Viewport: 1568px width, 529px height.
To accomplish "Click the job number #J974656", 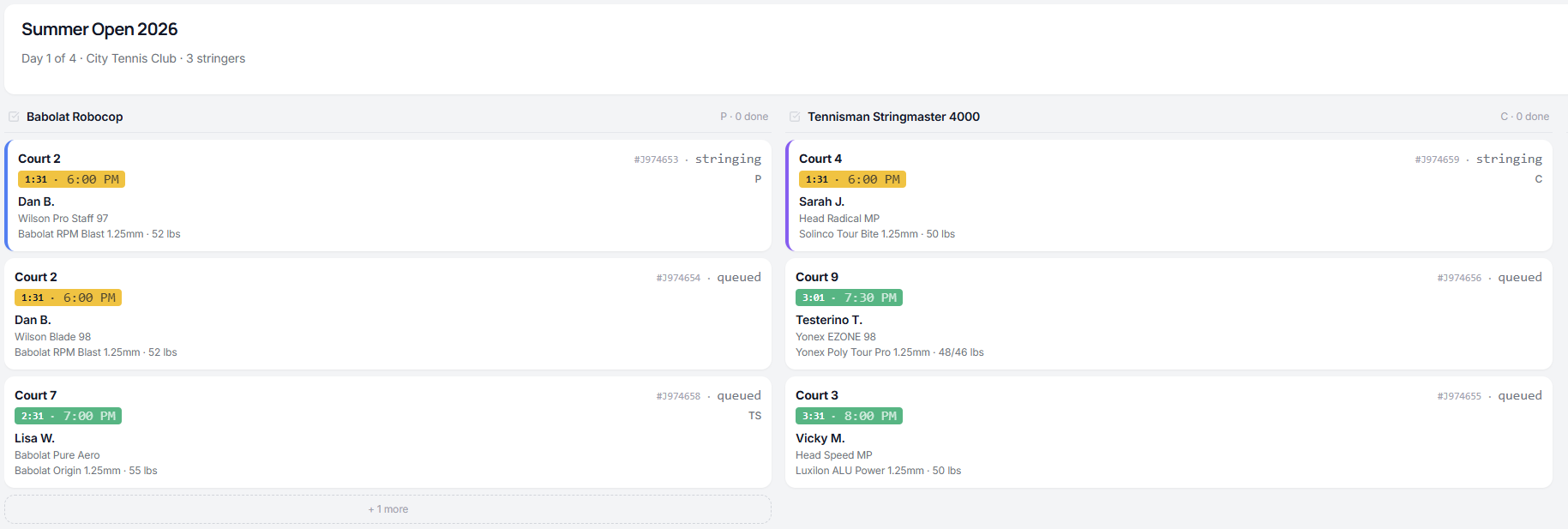I will (1459, 278).
